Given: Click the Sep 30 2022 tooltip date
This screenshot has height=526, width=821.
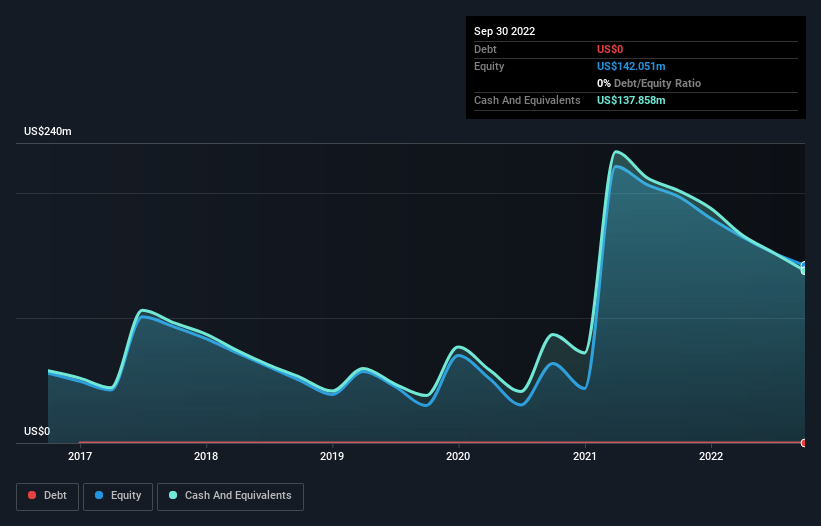Looking at the screenshot, I should click(x=504, y=31).
